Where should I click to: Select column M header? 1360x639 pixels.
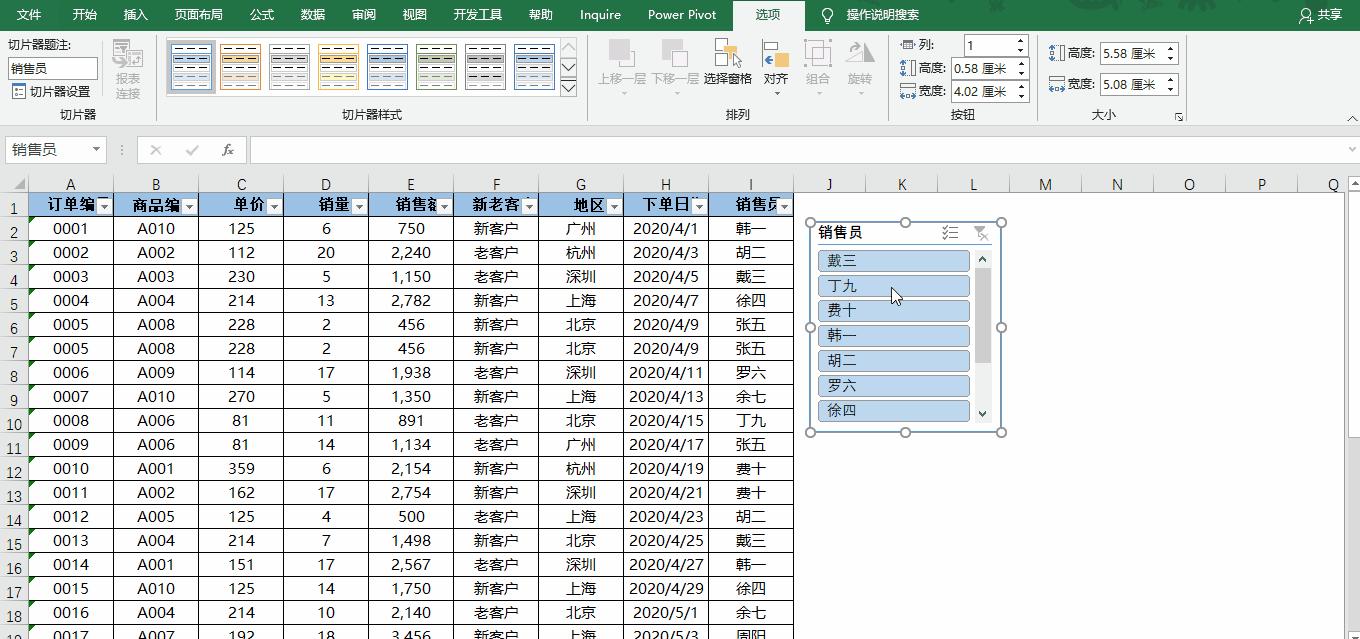click(1045, 184)
